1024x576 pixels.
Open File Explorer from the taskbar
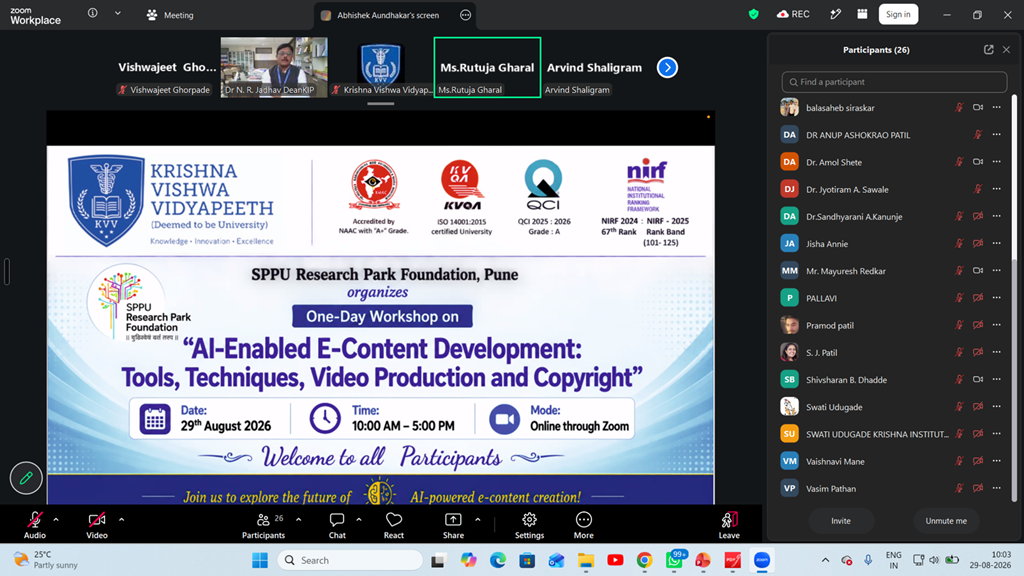[x=586, y=560]
